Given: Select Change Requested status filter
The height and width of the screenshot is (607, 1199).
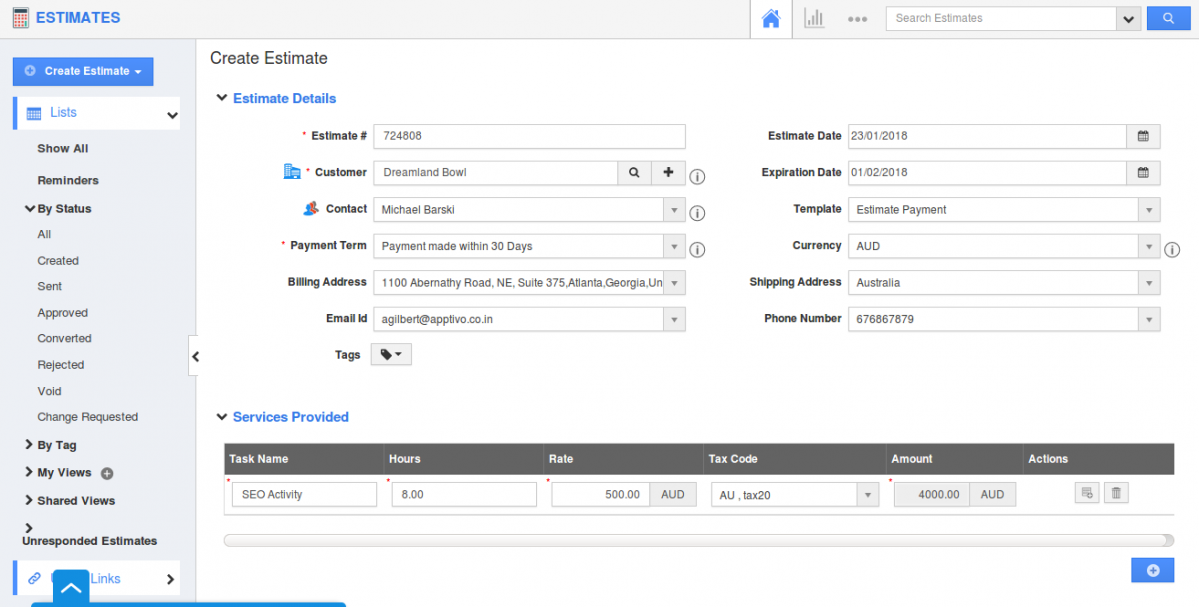Looking at the screenshot, I should pyautogui.click(x=87, y=417).
